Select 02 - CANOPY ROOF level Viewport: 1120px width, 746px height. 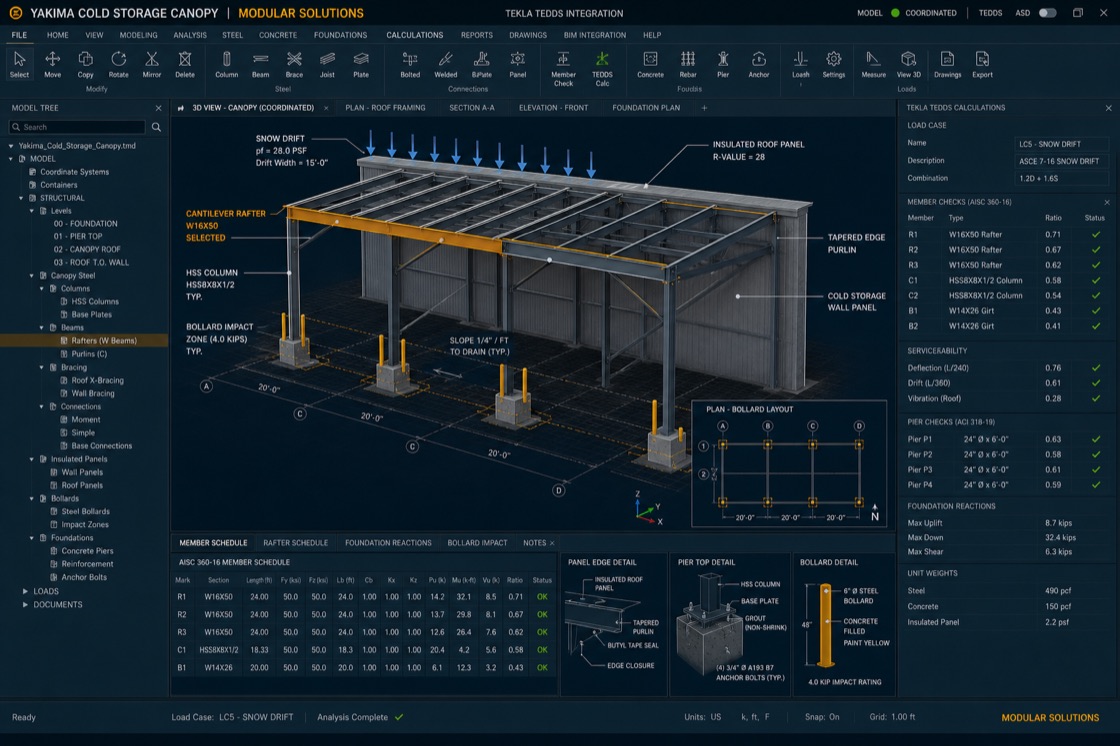[87, 249]
